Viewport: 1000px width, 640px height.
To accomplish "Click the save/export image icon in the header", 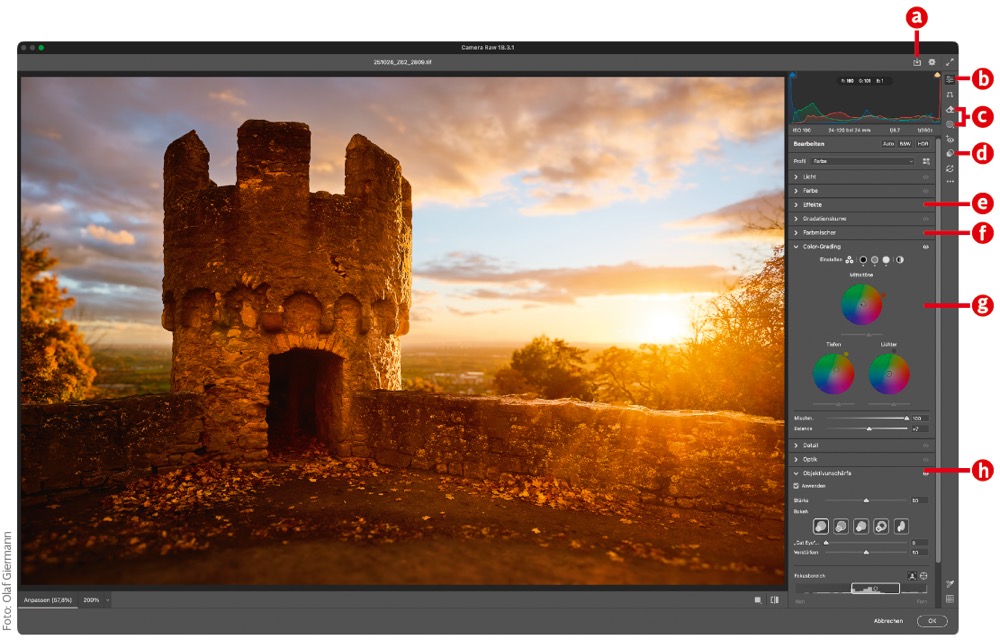I will tap(916, 62).
